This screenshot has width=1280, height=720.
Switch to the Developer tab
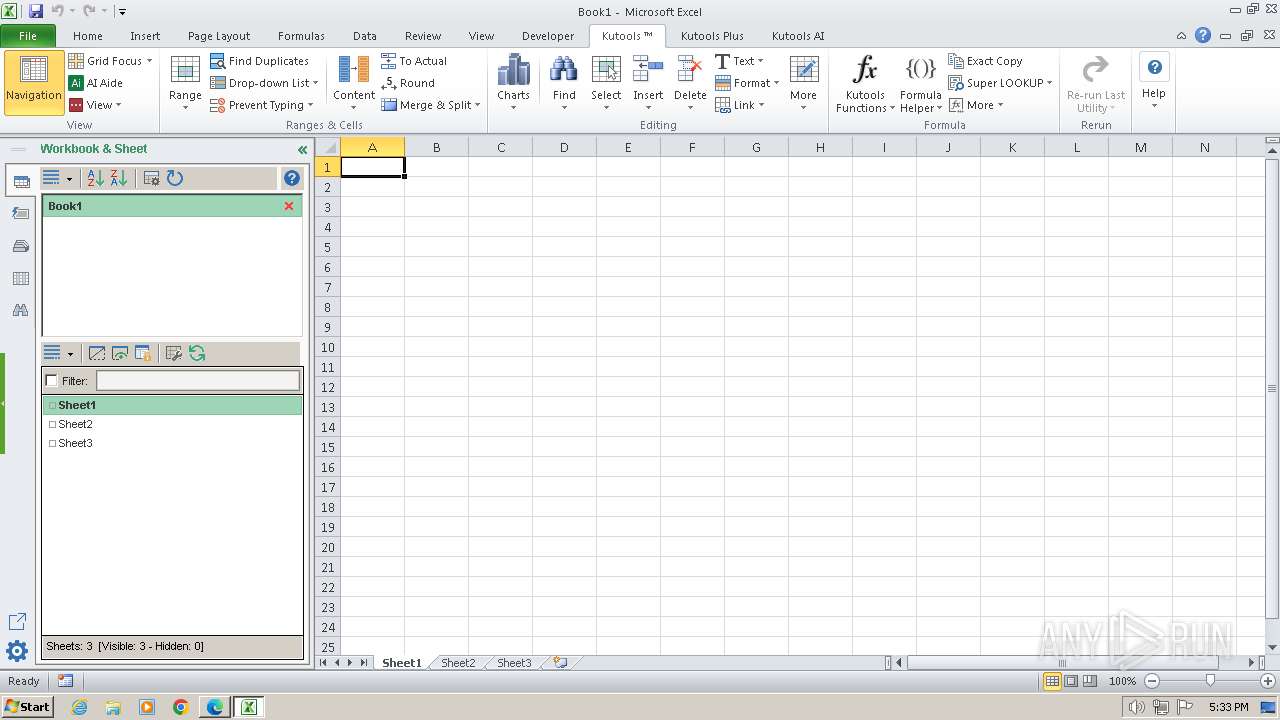(x=548, y=36)
